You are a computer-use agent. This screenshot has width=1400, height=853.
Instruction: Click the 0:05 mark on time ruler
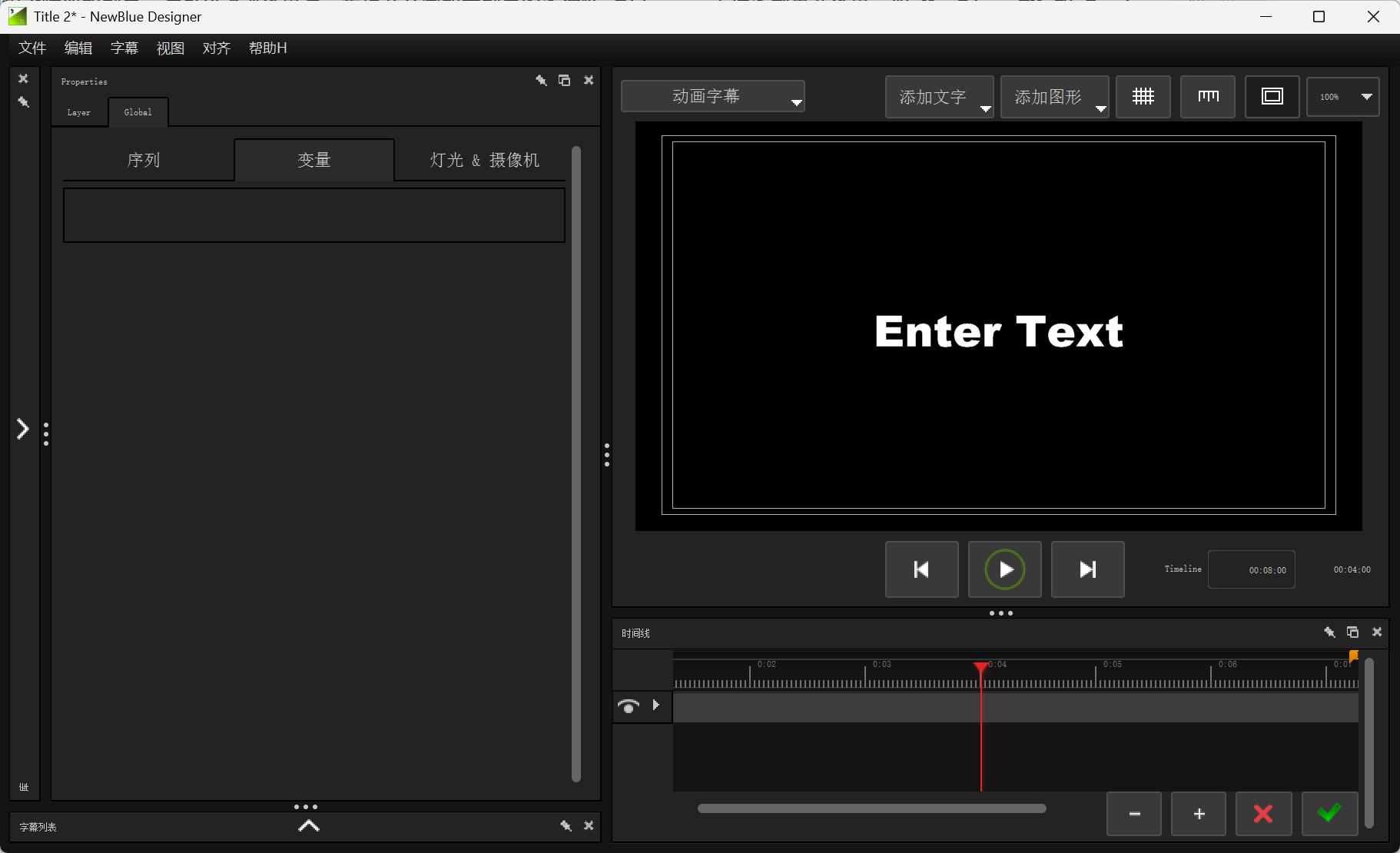pos(1112,664)
